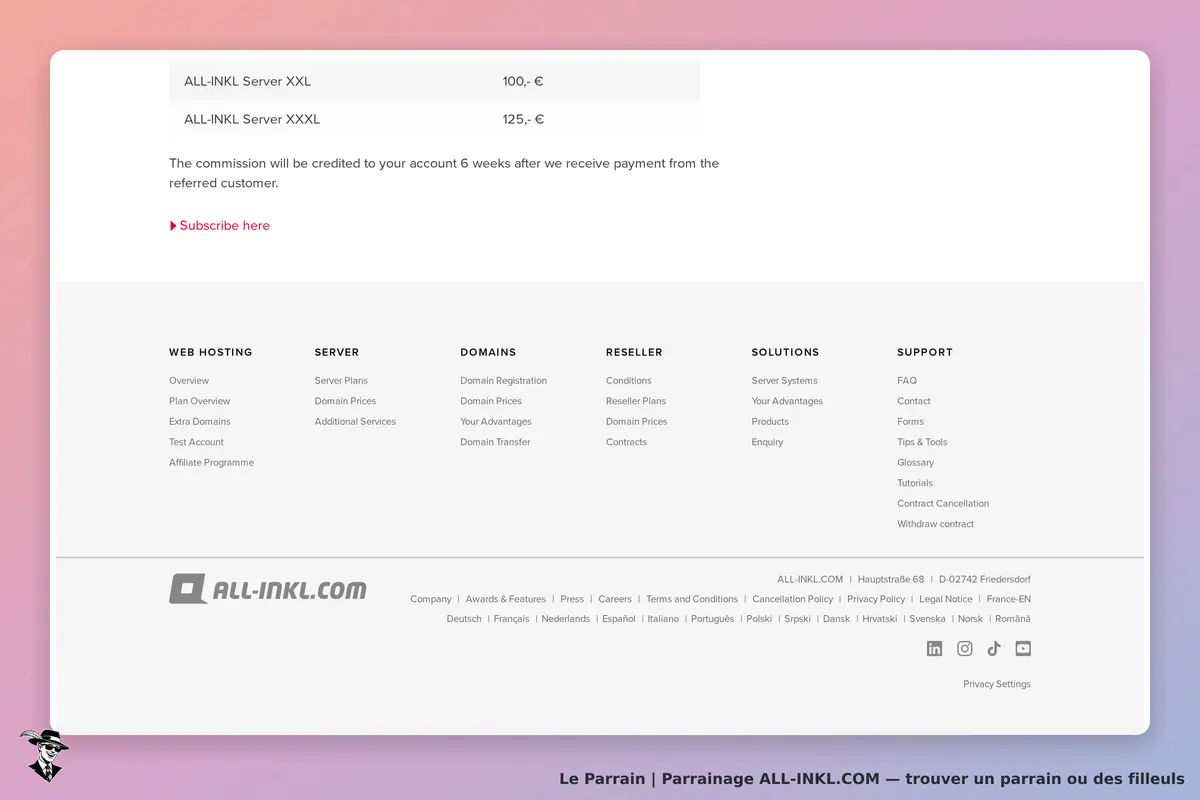Image resolution: width=1200 pixels, height=800 pixels.
Task: Switch language to Deutsch
Action: pos(464,619)
